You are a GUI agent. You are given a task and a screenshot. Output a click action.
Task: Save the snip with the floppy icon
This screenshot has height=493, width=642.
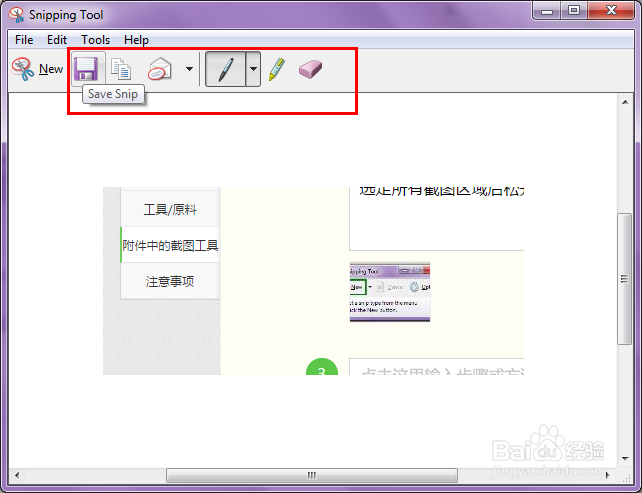tap(86, 69)
